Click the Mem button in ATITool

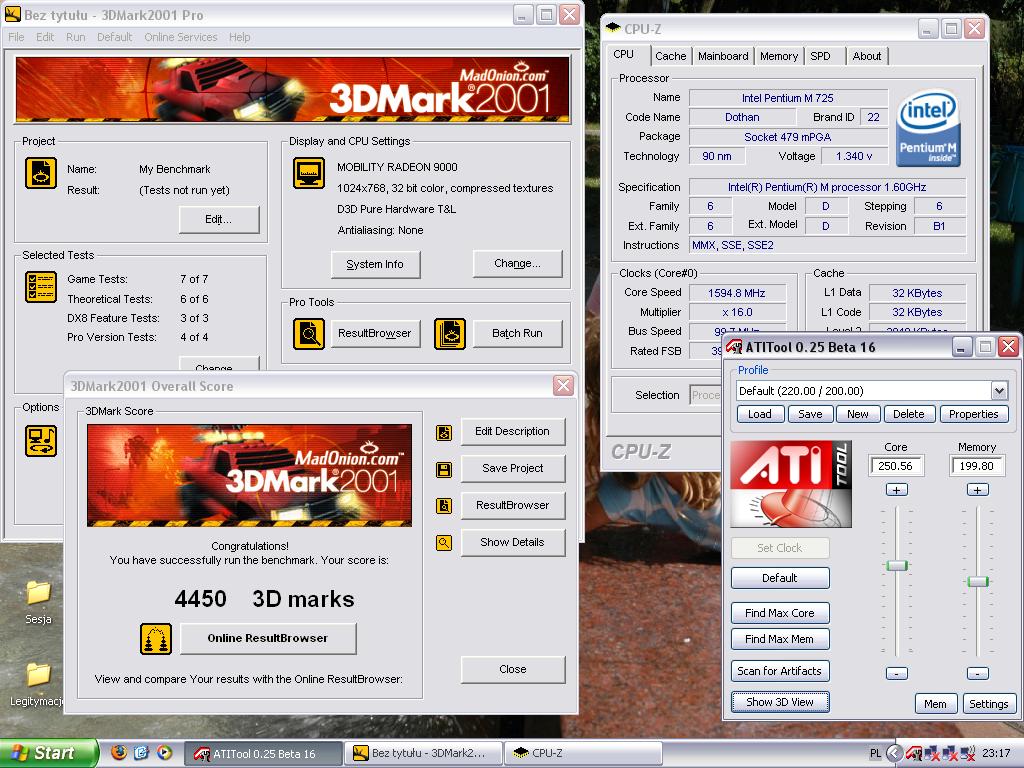(935, 704)
